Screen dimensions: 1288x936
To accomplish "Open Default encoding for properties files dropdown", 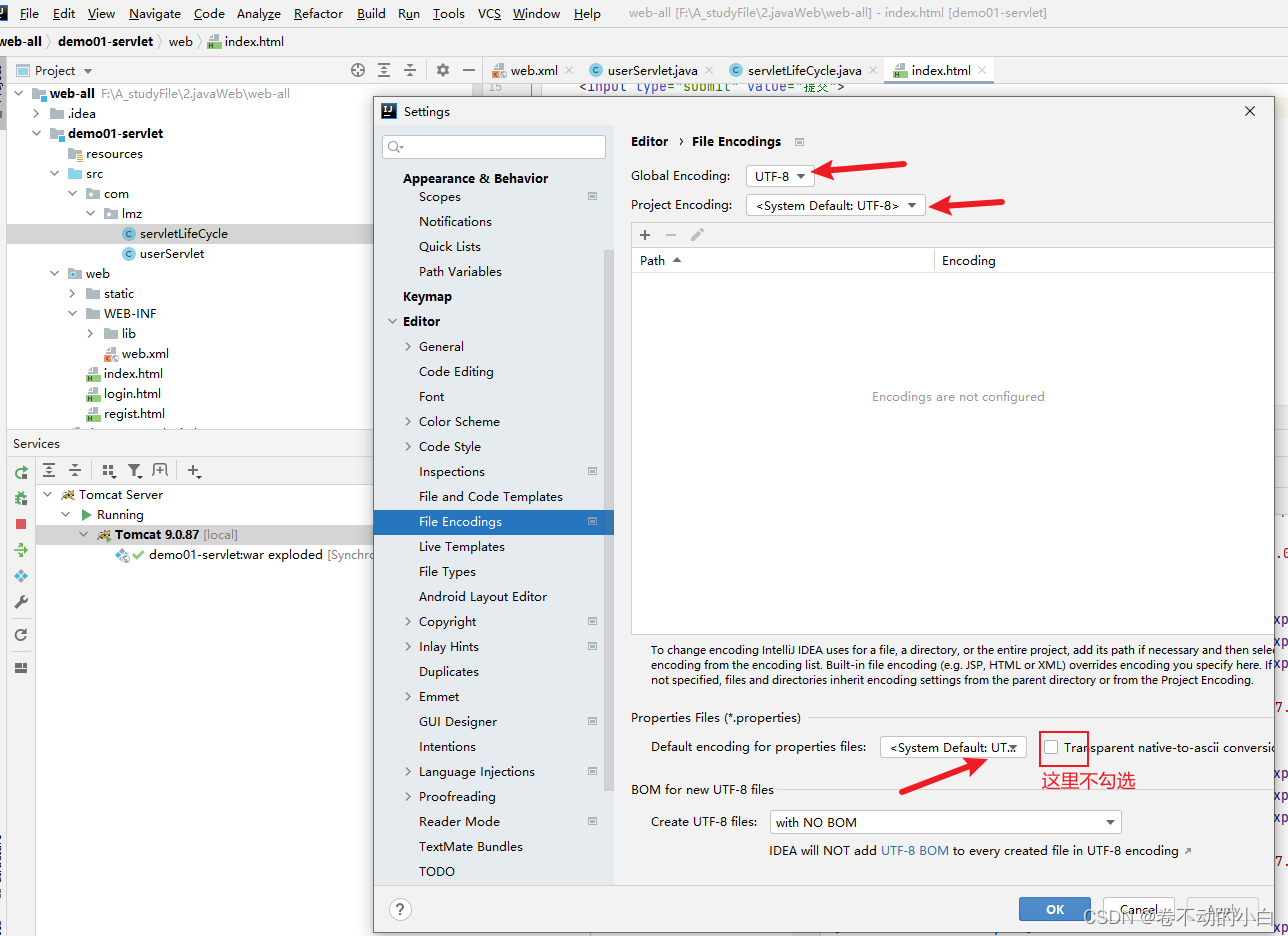I will (x=953, y=747).
